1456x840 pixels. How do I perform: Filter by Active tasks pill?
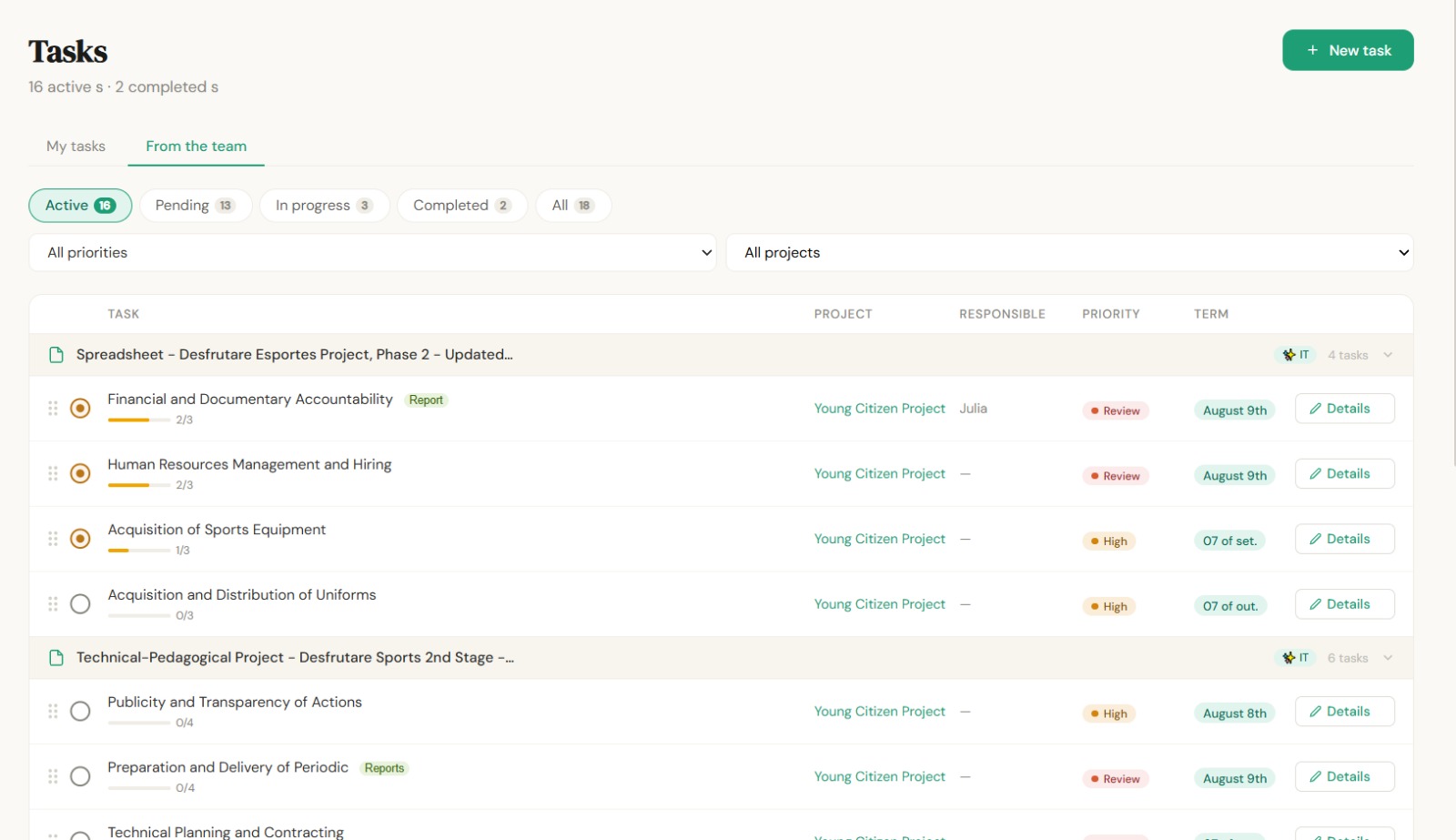pyautogui.click(x=80, y=206)
